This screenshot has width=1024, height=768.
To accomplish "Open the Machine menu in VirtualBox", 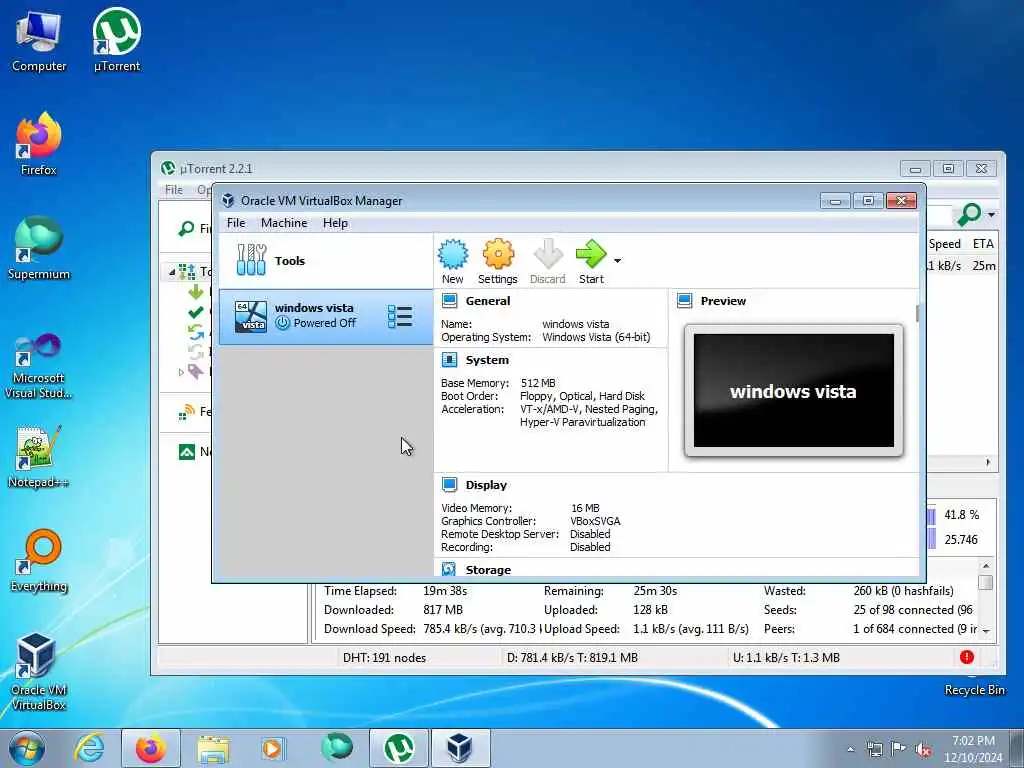I will pyautogui.click(x=284, y=223).
